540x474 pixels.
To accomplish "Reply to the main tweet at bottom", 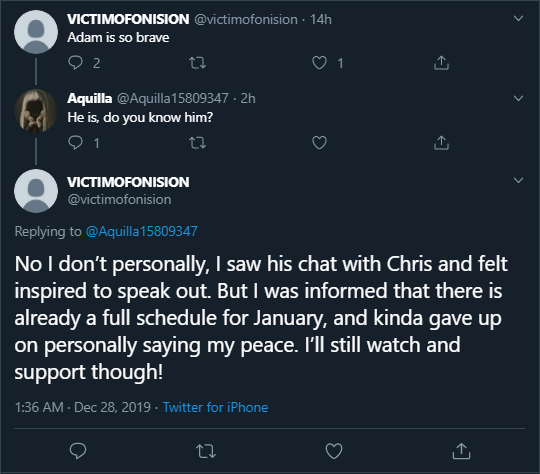I will (x=78, y=451).
